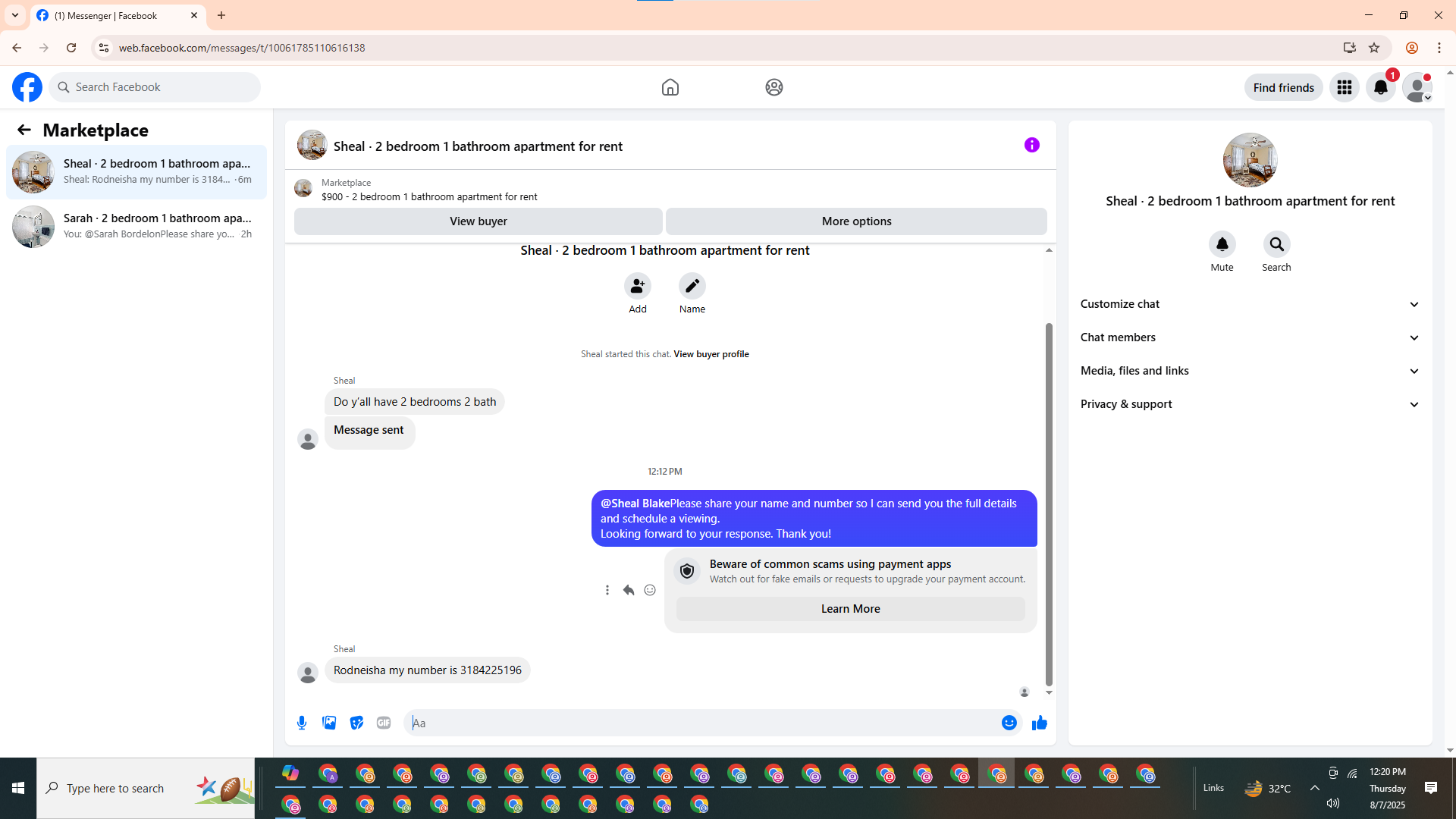Go to Facebook Home tab
1456x819 pixels.
(x=670, y=87)
